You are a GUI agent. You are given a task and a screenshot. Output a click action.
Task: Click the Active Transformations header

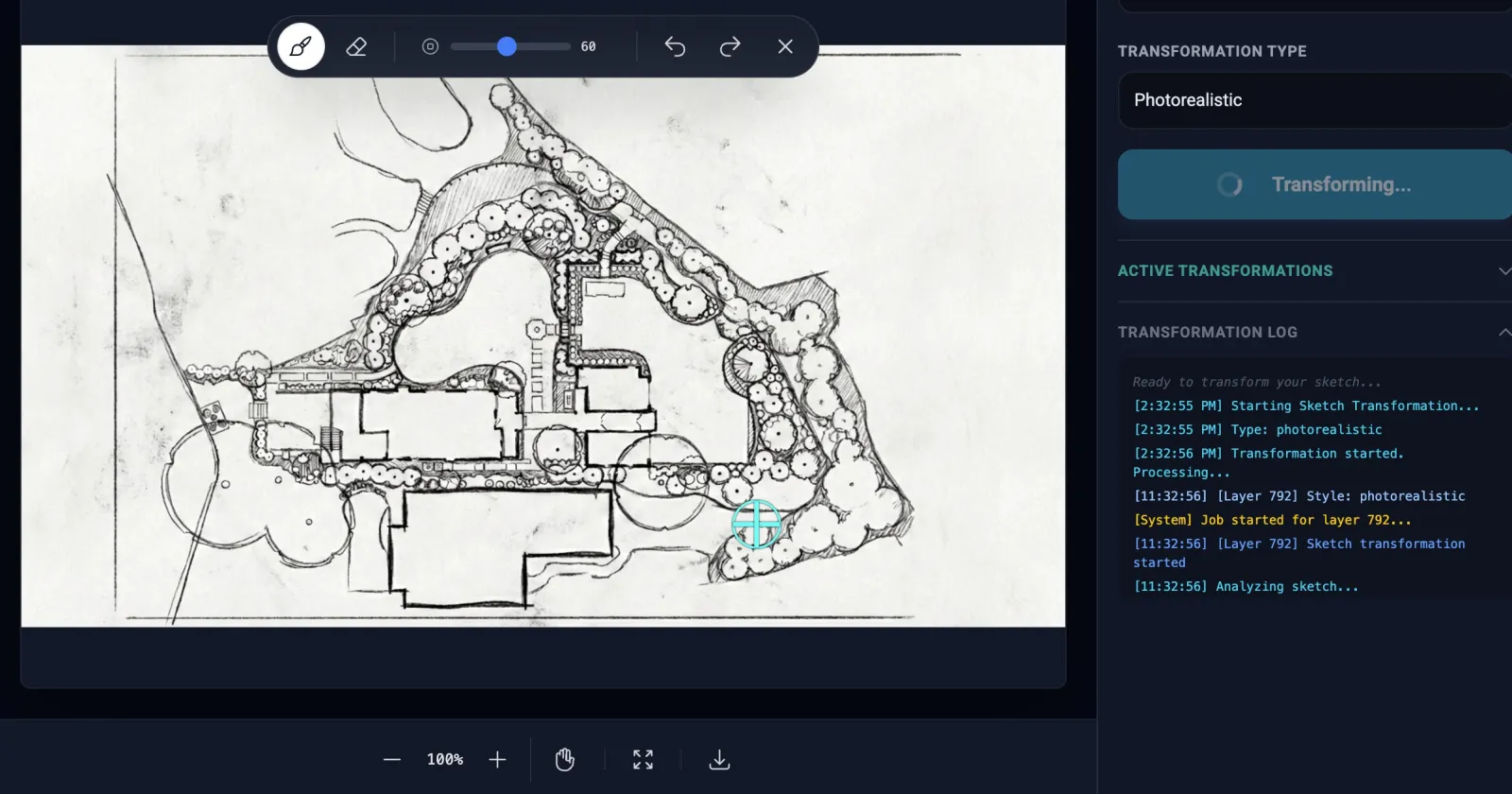1225,271
